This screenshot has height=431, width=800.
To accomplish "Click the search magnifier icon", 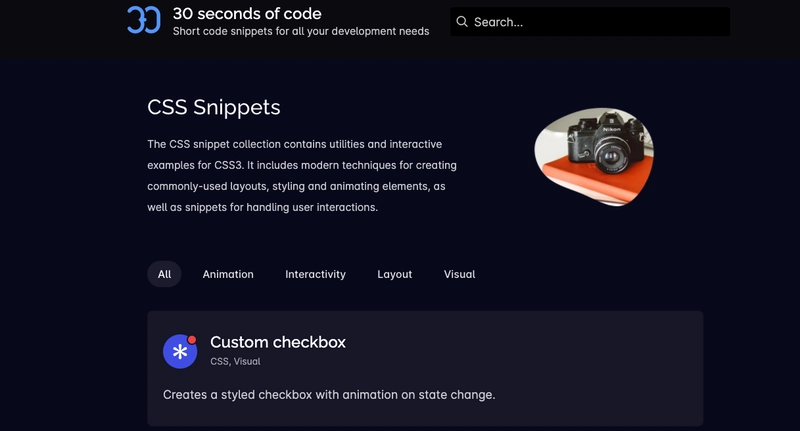I will (462, 21).
